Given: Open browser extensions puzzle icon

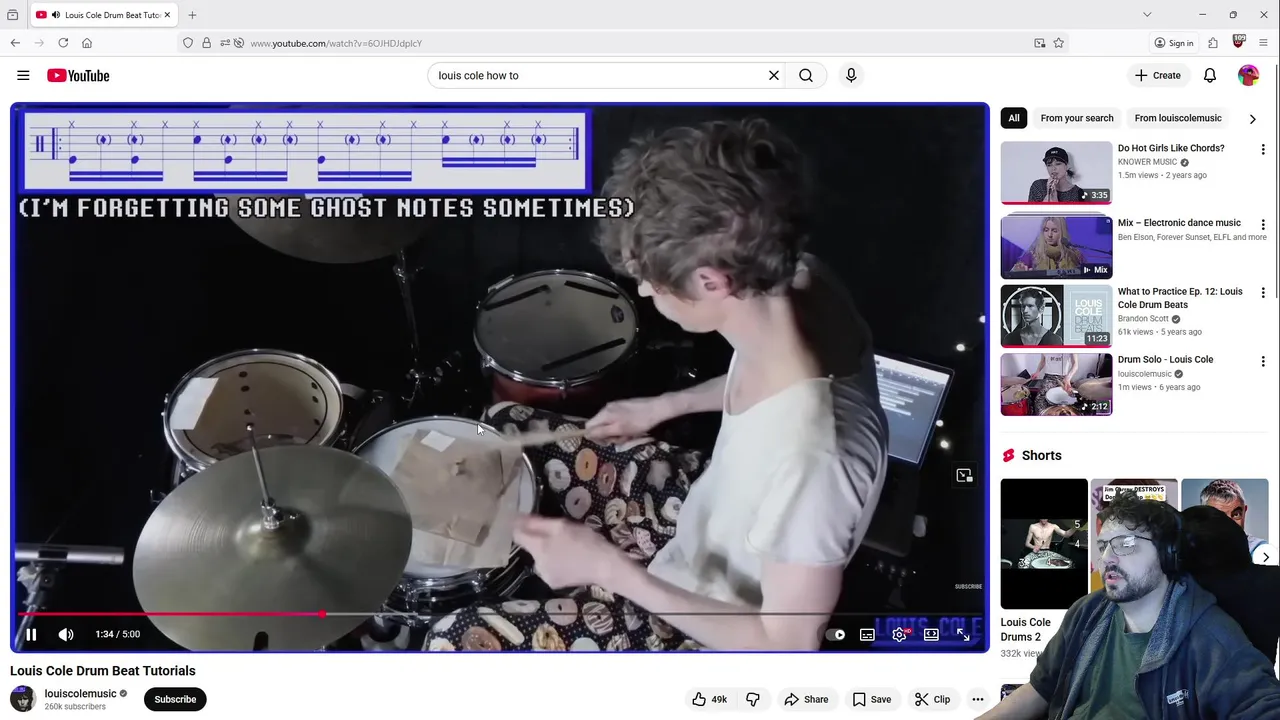Looking at the screenshot, I should tap(1213, 43).
